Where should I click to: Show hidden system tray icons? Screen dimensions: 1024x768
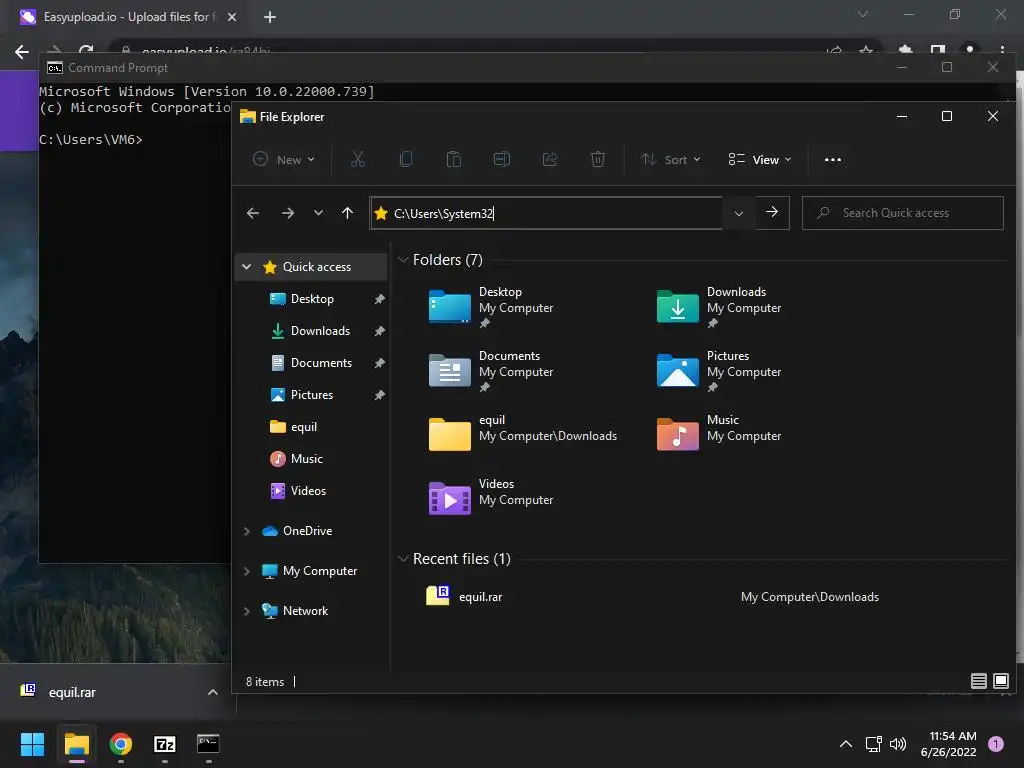(x=846, y=744)
